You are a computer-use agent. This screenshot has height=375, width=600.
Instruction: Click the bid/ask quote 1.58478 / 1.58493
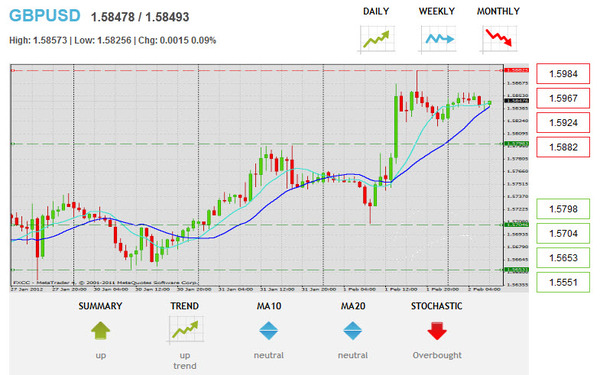tap(140, 17)
